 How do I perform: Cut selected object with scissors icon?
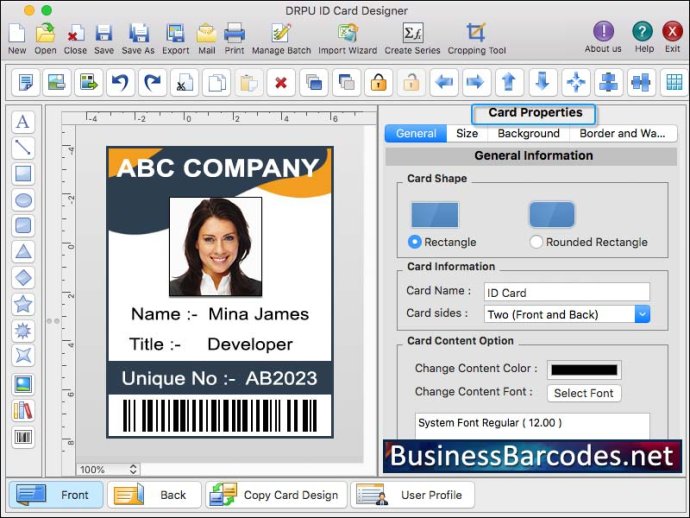pos(184,82)
